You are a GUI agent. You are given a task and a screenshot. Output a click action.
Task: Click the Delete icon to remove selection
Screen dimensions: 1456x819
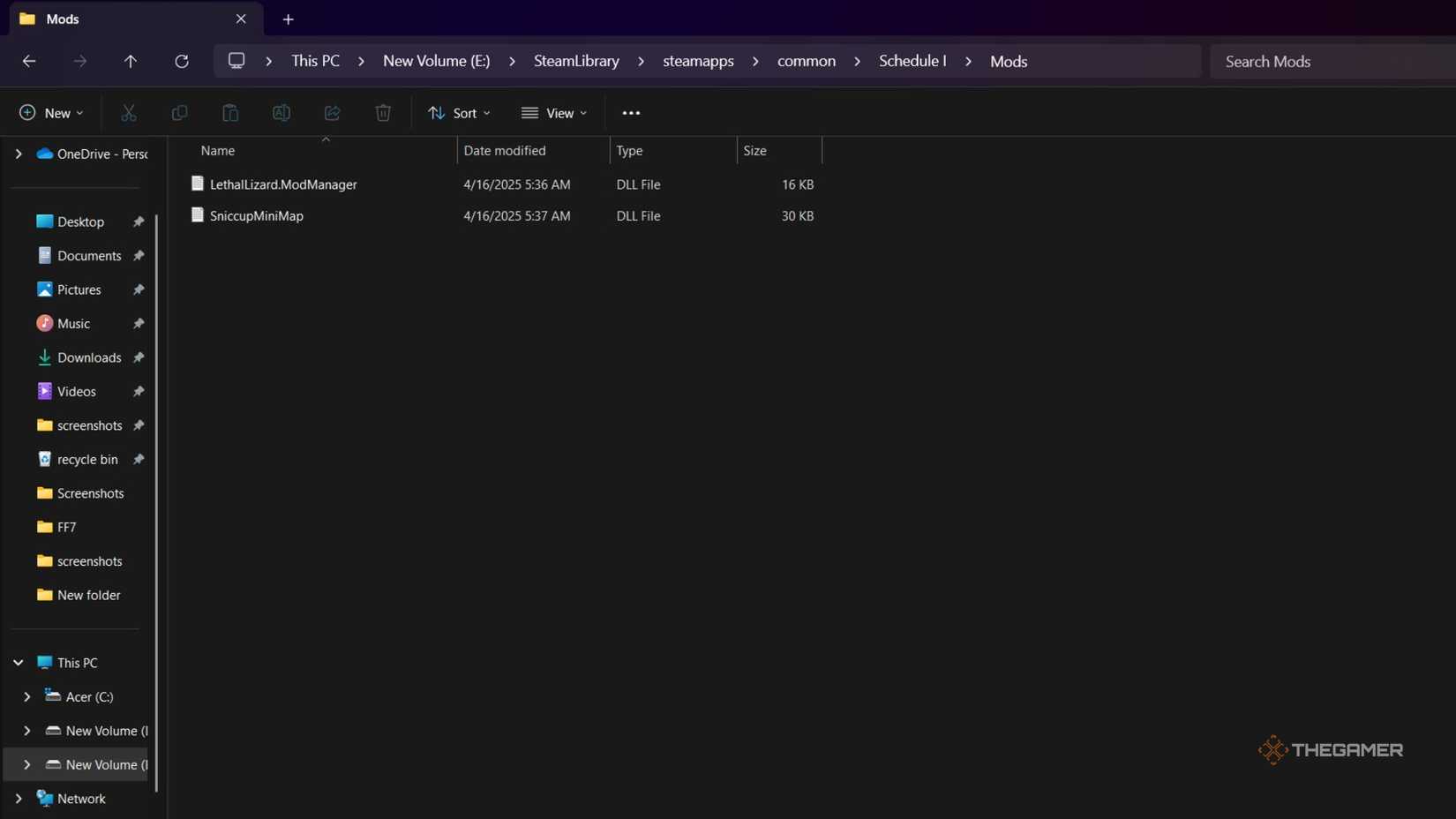[x=382, y=112]
